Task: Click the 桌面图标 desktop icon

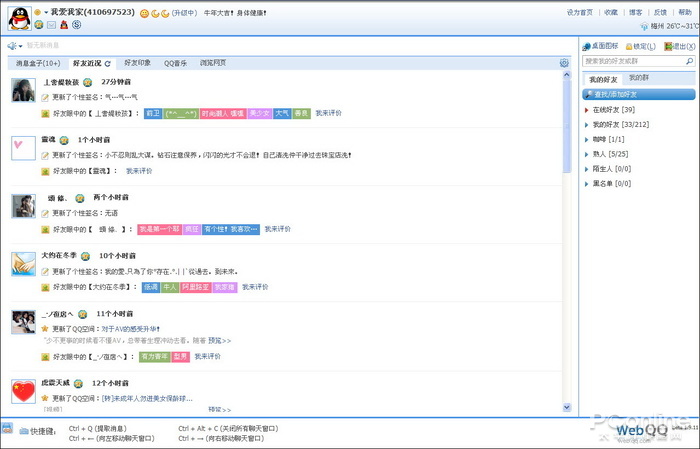Action: [x=587, y=46]
